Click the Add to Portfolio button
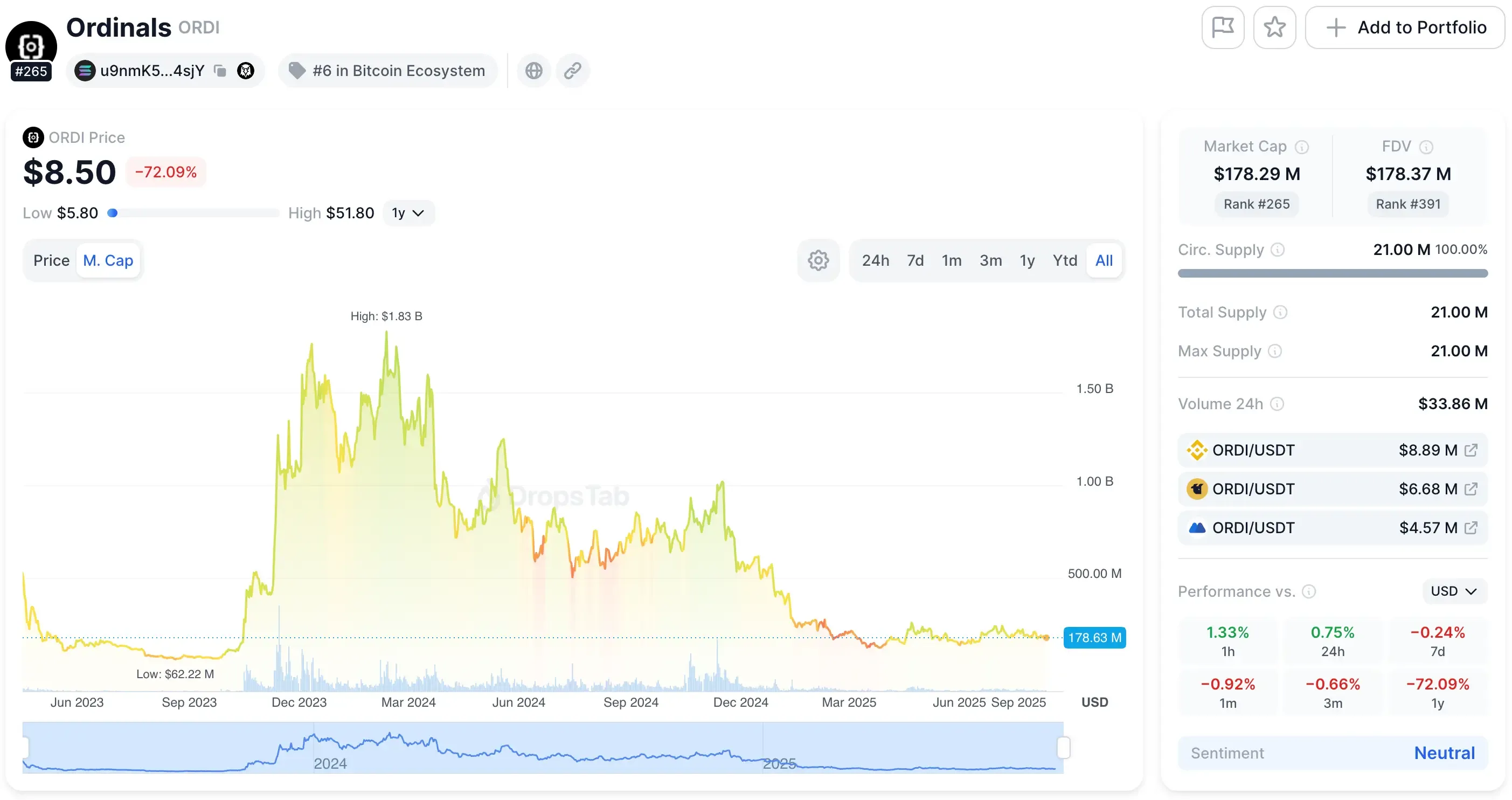 pos(1405,27)
